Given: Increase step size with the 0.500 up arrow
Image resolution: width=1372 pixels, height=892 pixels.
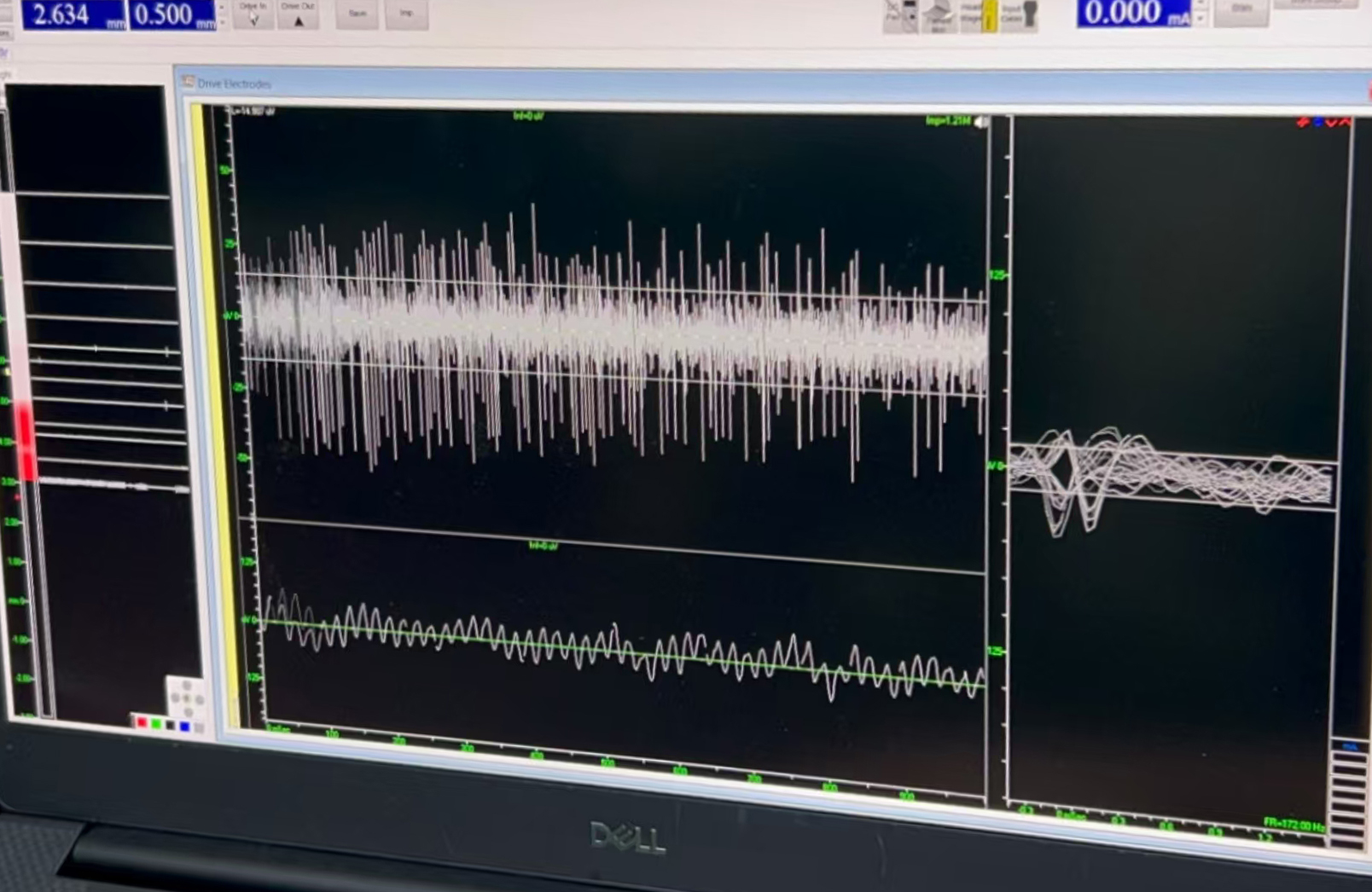Looking at the screenshot, I should (x=223, y=7).
